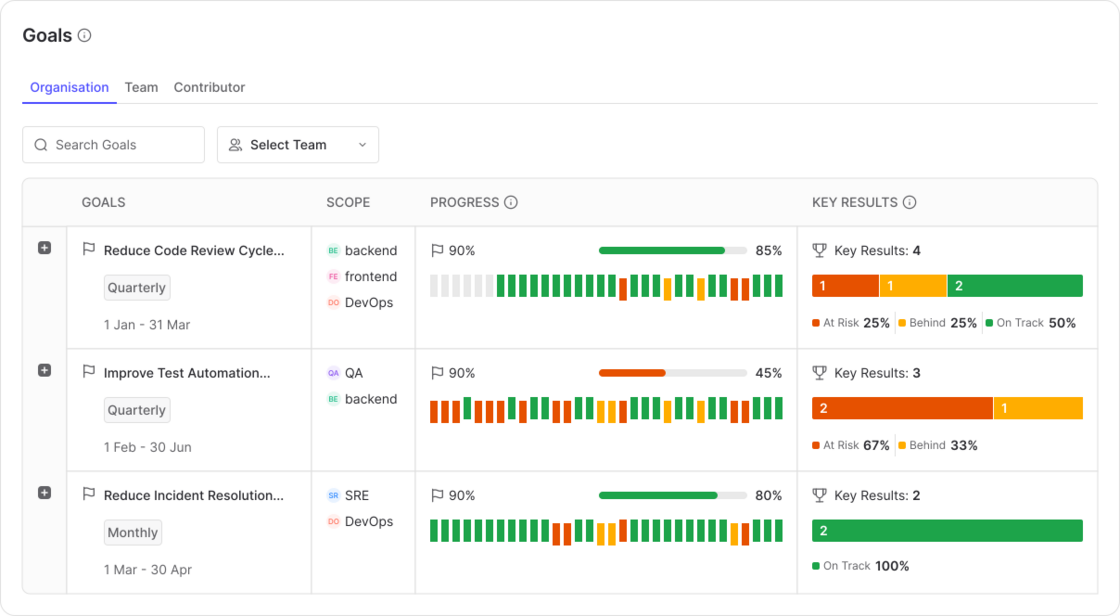Switch to the Organisation tab
Screen dimensions: 1120x616
69,87
